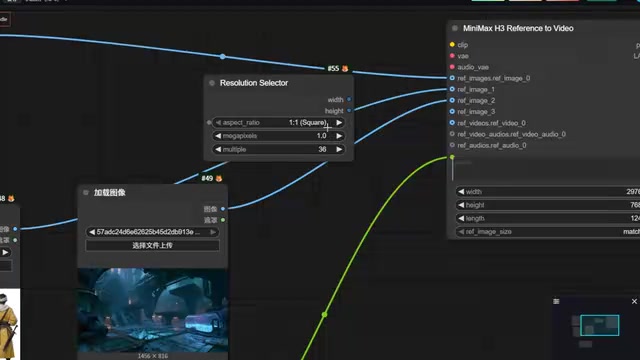Increase multiple with right arrow
The image size is (640, 360).
pyautogui.click(x=339, y=149)
